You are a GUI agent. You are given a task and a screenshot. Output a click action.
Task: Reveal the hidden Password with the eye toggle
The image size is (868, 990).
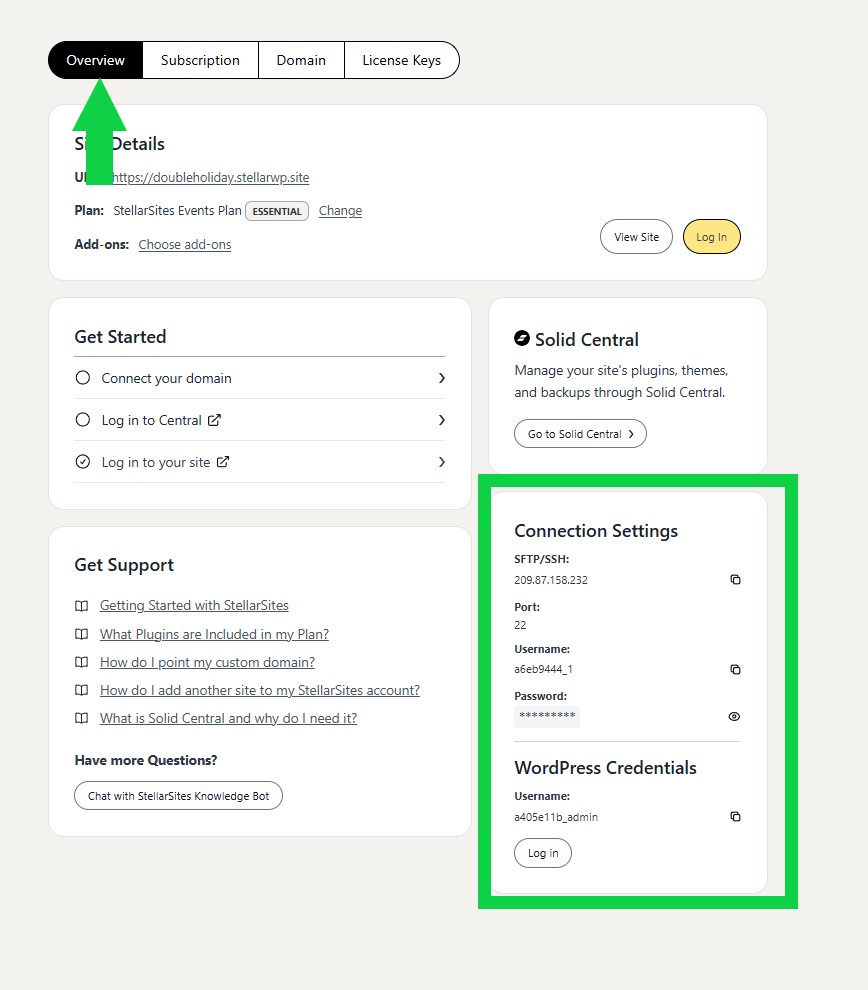point(734,716)
